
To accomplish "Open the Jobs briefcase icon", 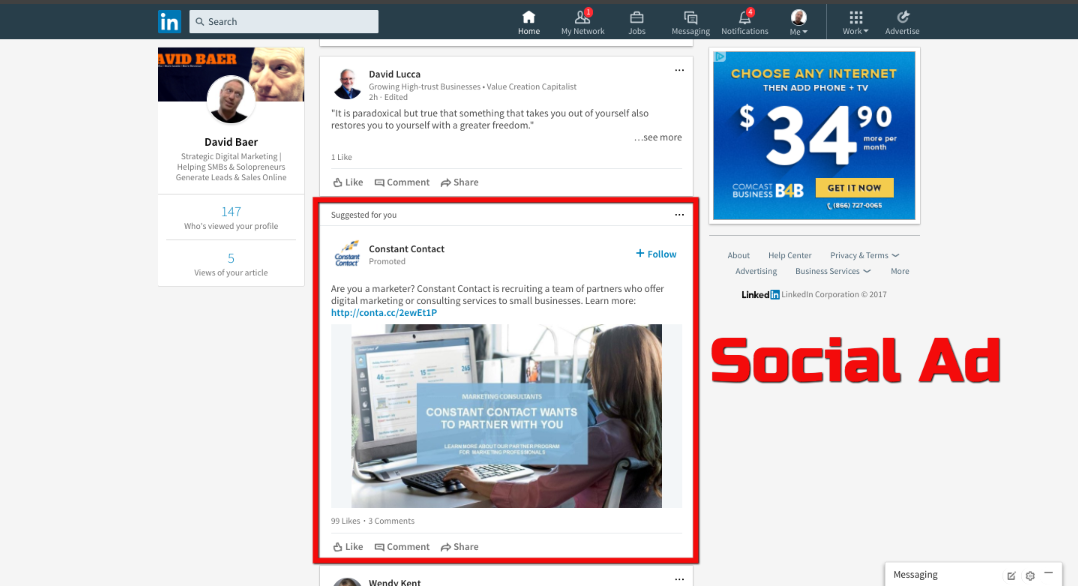I will click(x=636, y=18).
